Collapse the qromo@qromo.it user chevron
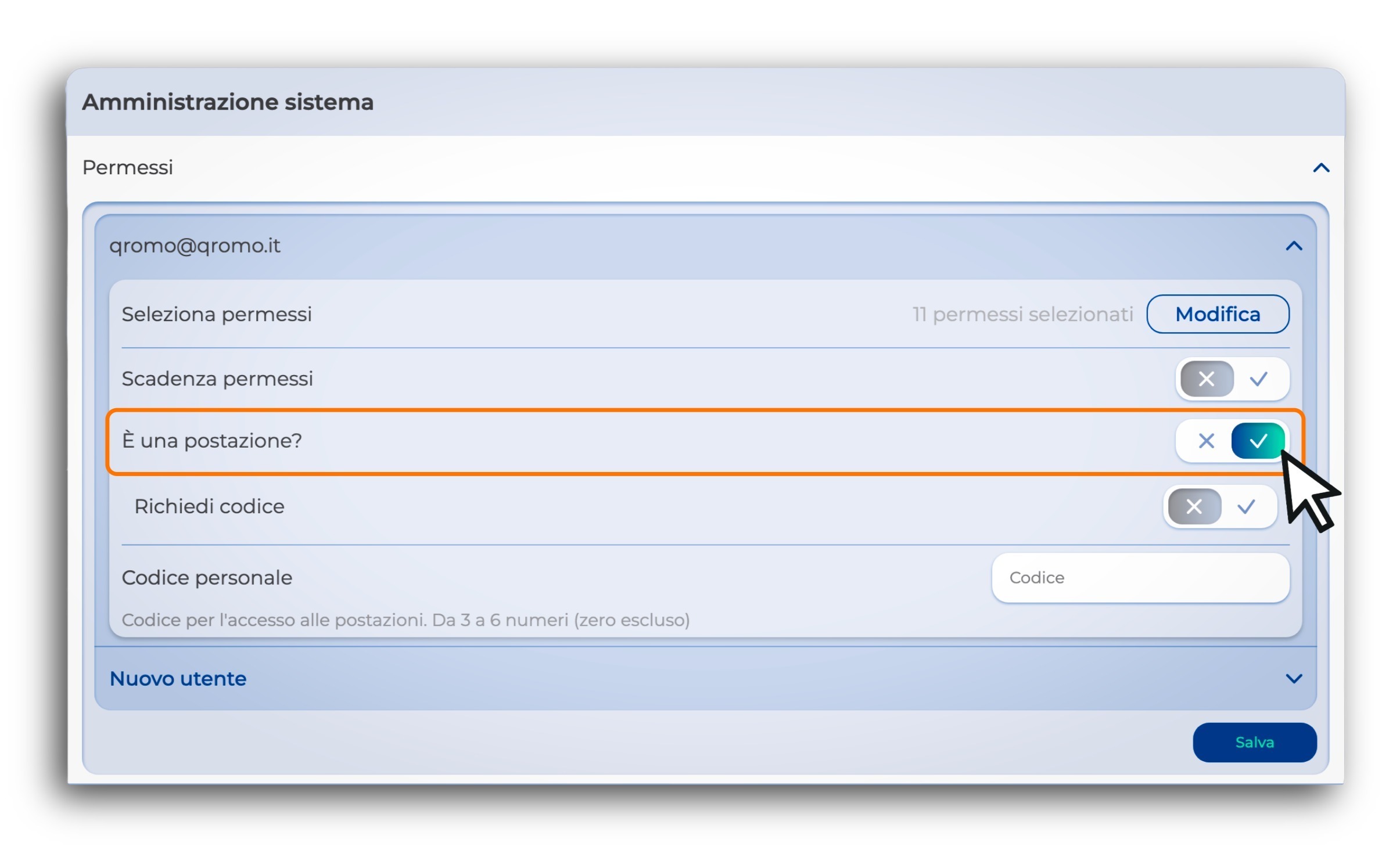Viewport: 1400px width, 850px height. tap(1293, 247)
